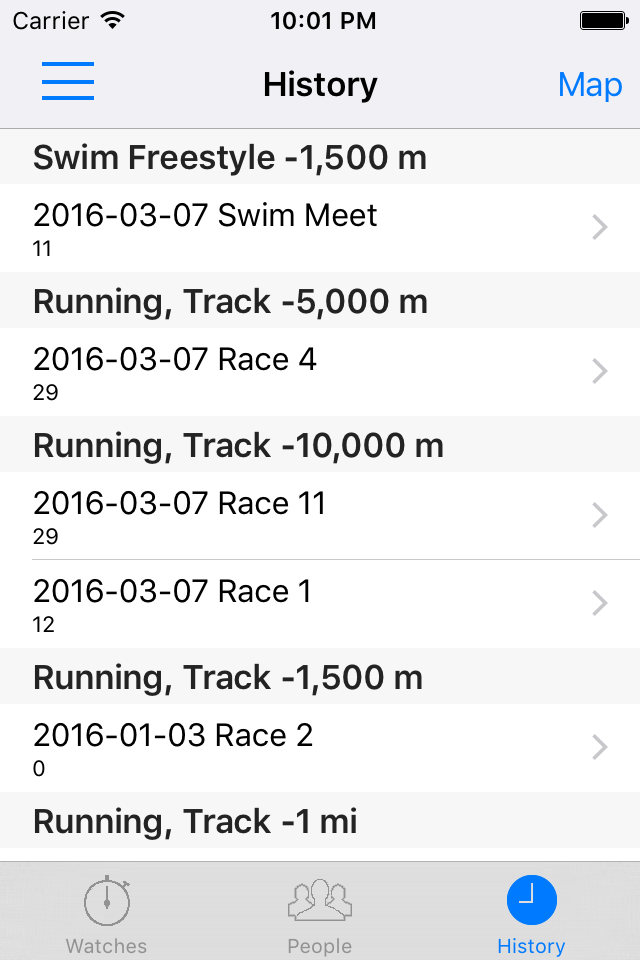This screenshot has width=640, height=960.
Task: Check the battery icon in status bar
Action: [604, 21]
